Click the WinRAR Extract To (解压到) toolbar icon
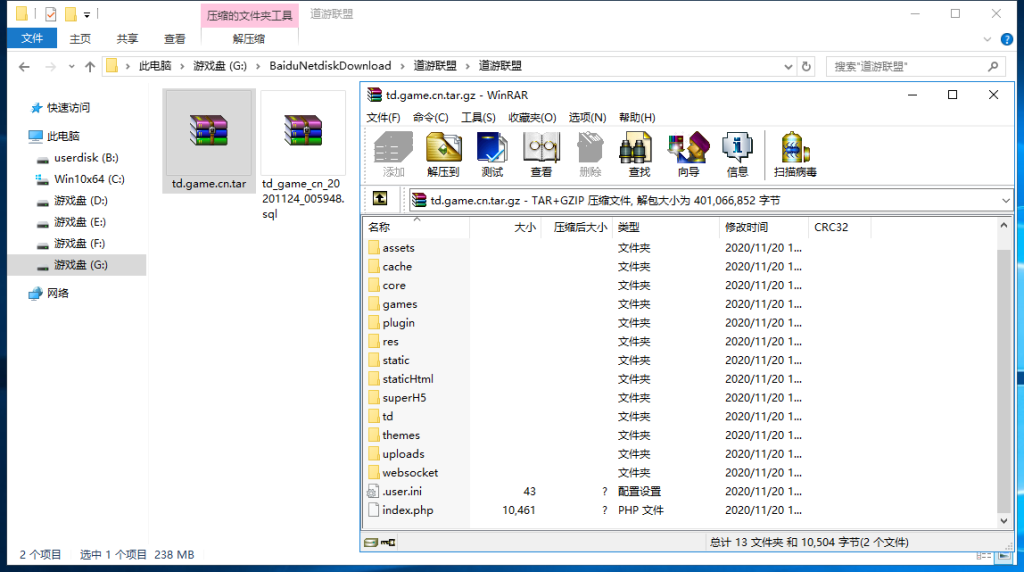The width and height of the screenshot is (1024, 572). [443, 154]
